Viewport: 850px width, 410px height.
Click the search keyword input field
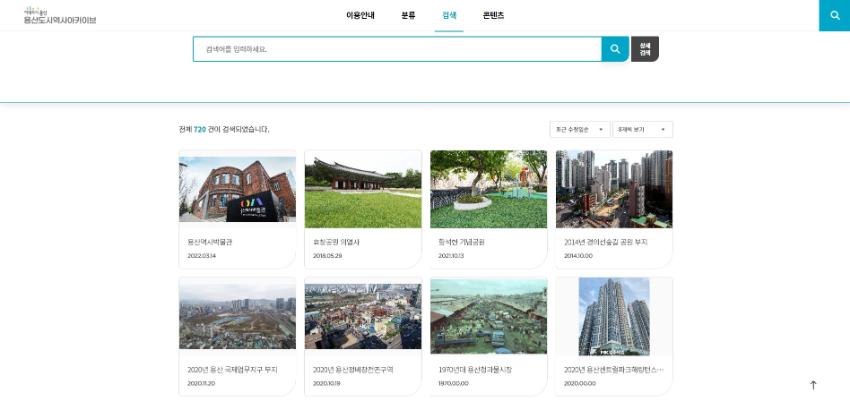[397, 49]
